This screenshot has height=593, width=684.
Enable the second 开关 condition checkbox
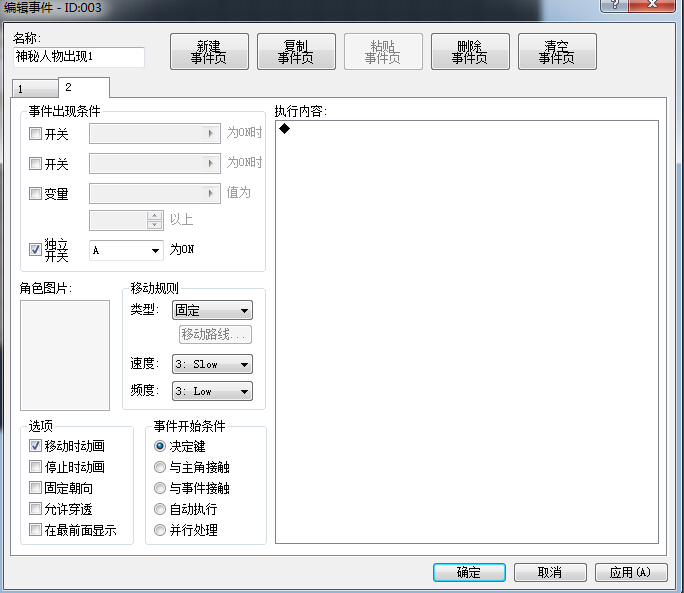(35, 164)
